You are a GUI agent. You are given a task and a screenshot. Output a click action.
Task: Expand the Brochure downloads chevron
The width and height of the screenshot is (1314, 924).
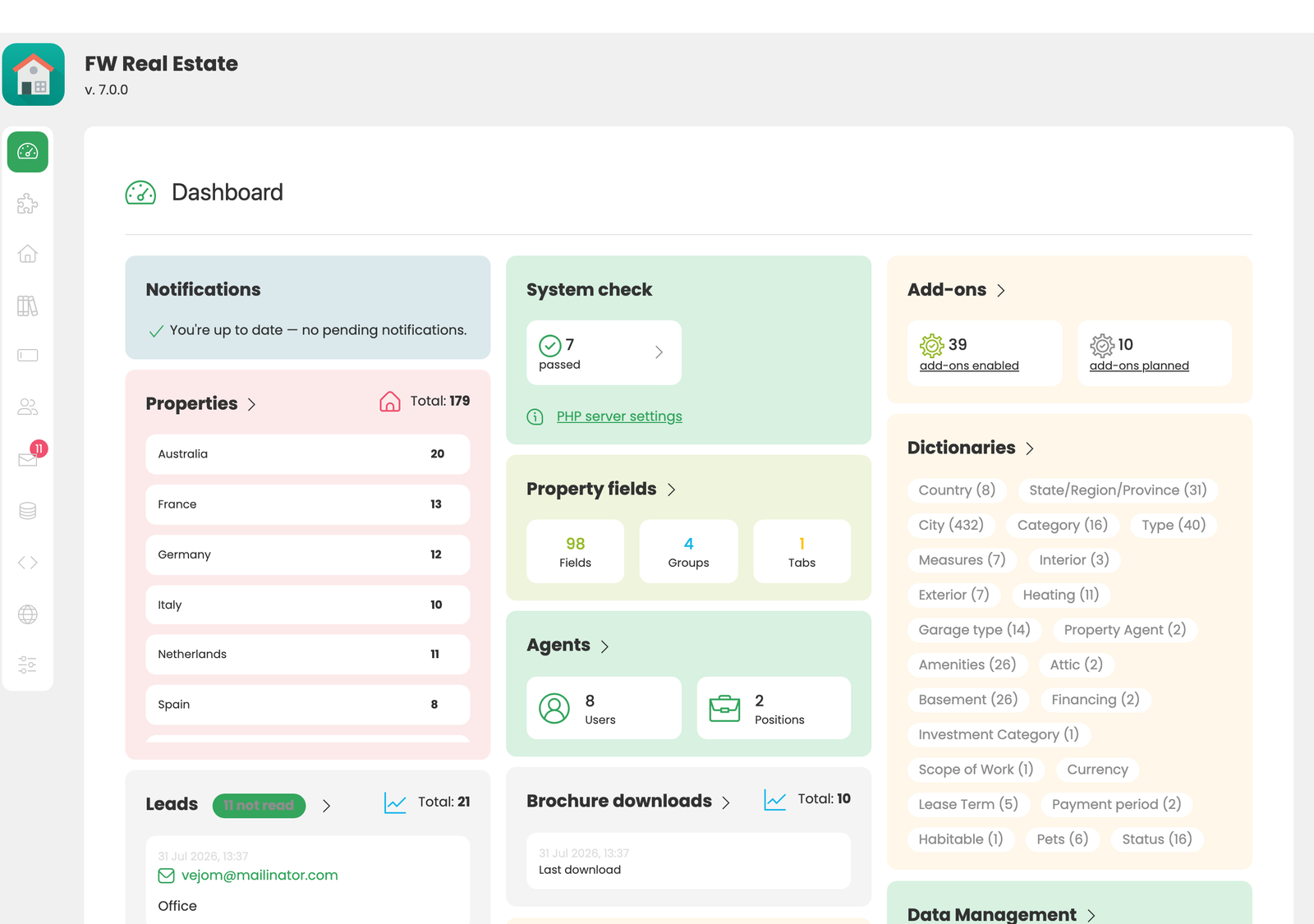click(726, 802)
